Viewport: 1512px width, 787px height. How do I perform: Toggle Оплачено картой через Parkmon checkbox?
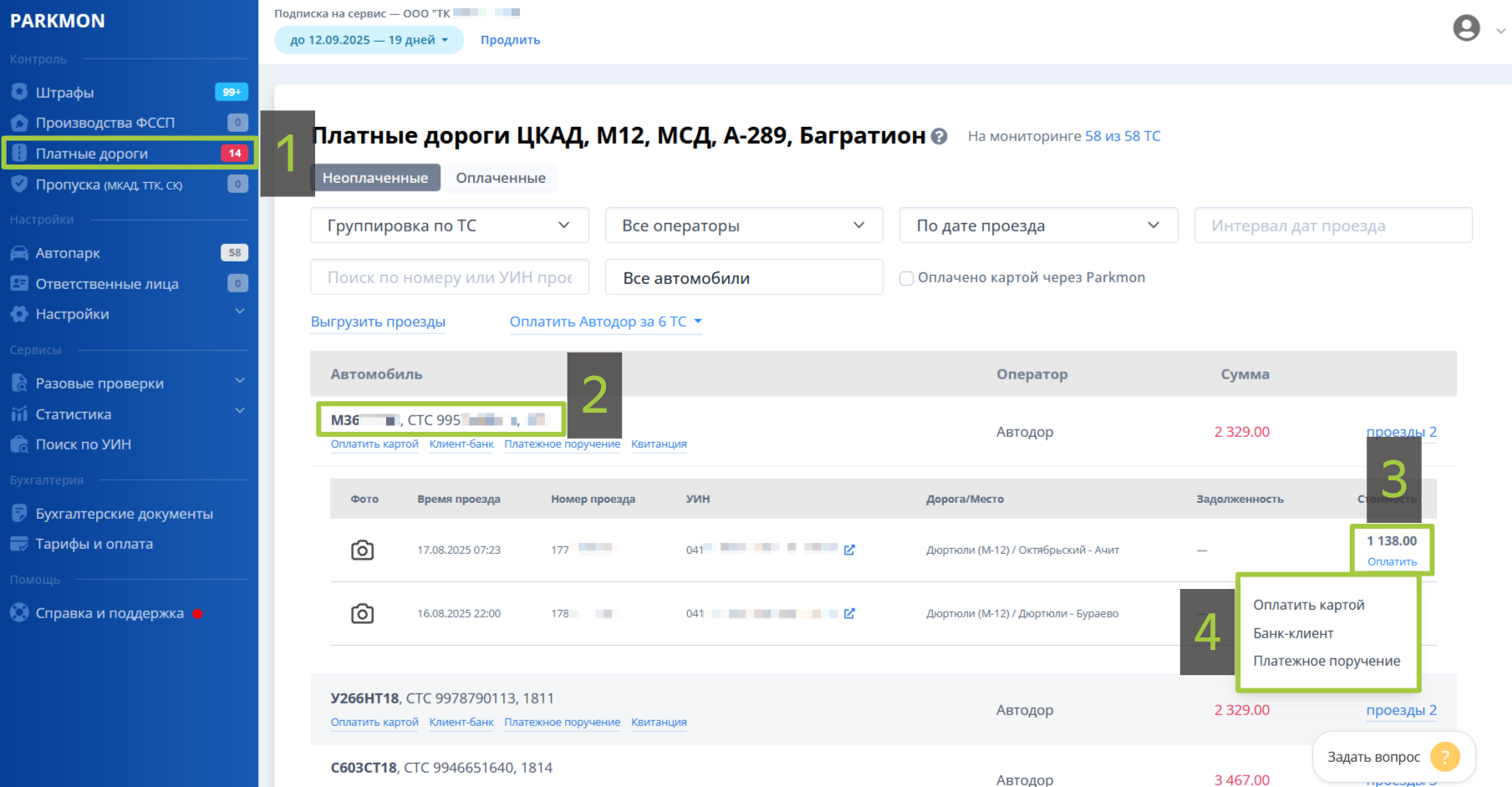pos(906,278)
